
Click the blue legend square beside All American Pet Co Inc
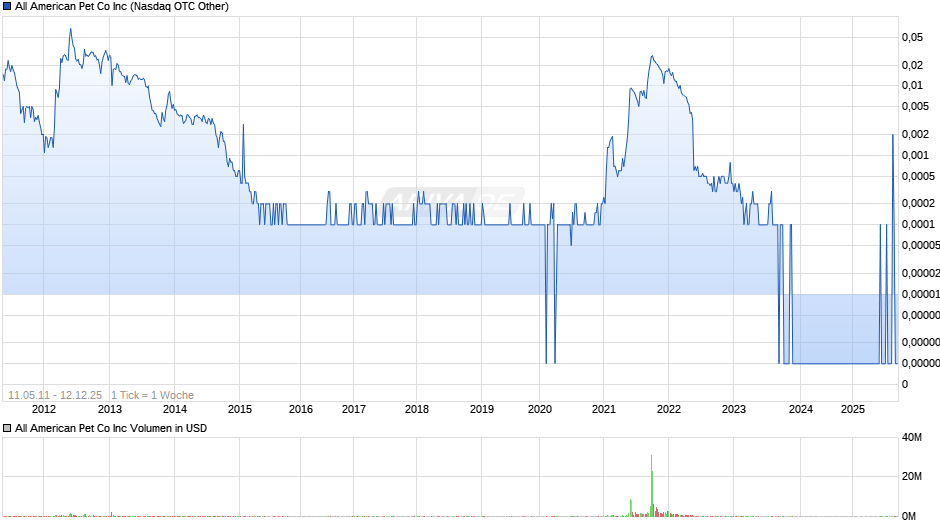[7, 7]
